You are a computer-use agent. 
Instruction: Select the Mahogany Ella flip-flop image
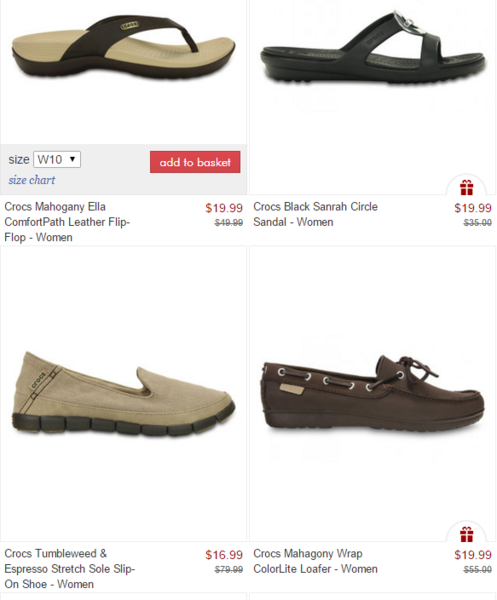coord(124,47)
